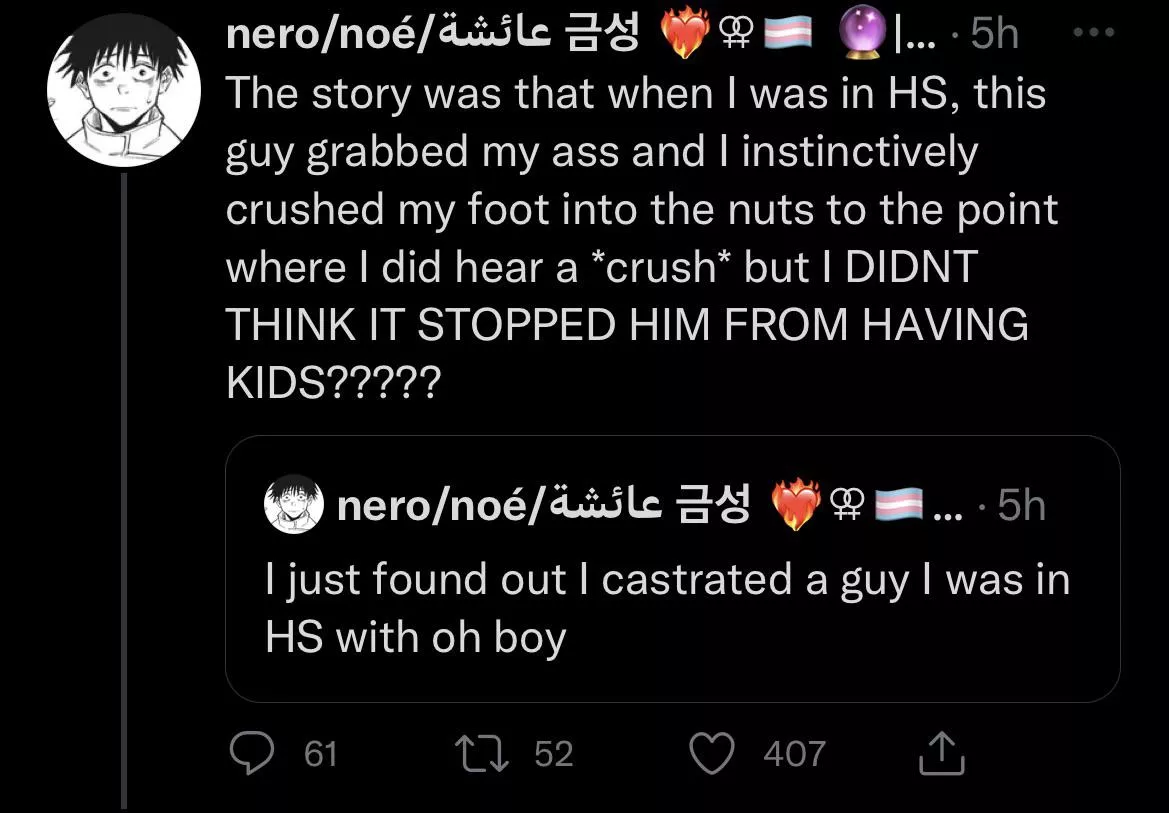Open the quoted tweet about castration
The height and width of the screenshot is (813, 1169).
pos(670,605)
